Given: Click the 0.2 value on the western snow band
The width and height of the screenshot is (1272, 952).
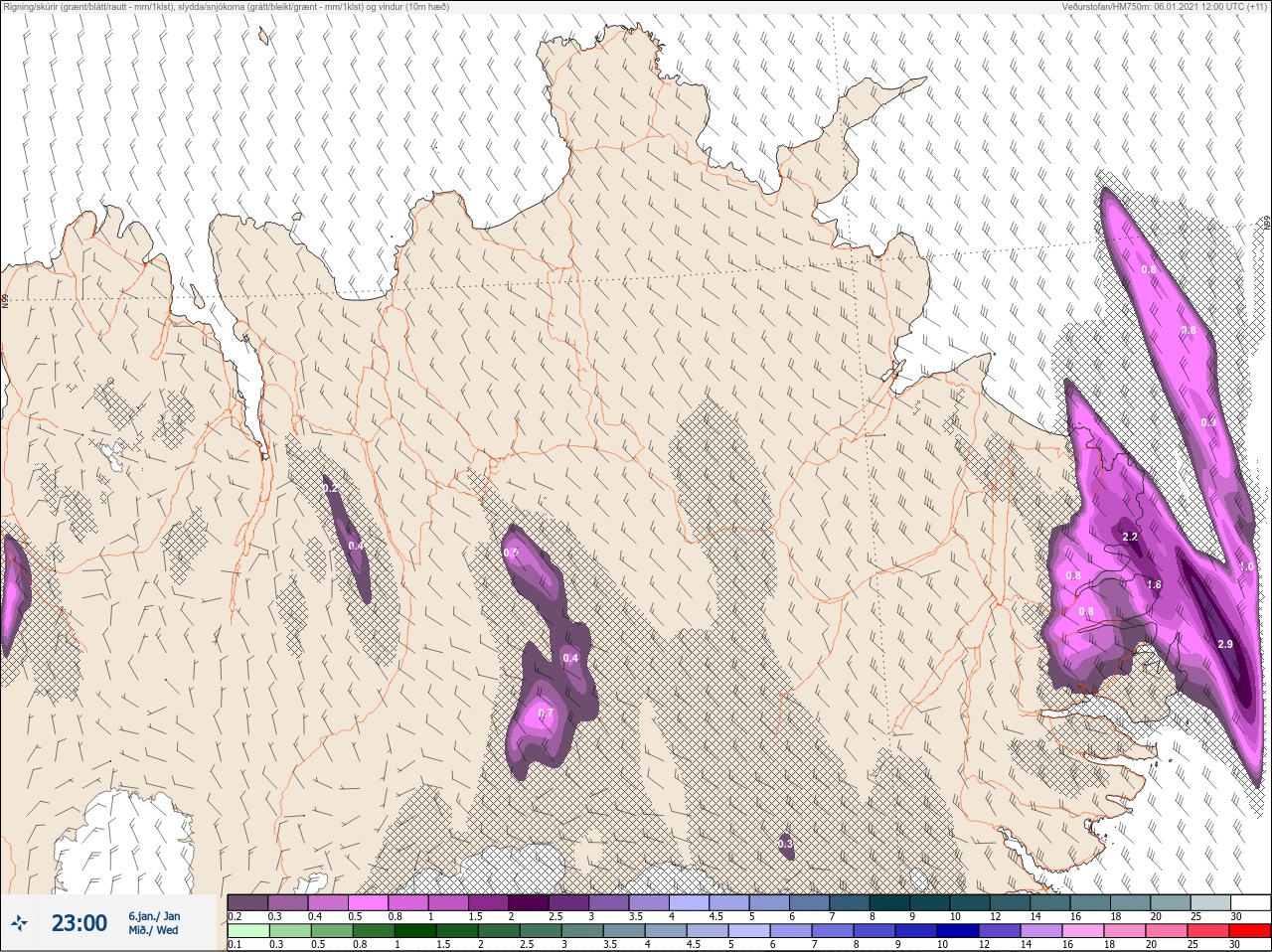Looking at the screenshot, I should tap(331, 489).
